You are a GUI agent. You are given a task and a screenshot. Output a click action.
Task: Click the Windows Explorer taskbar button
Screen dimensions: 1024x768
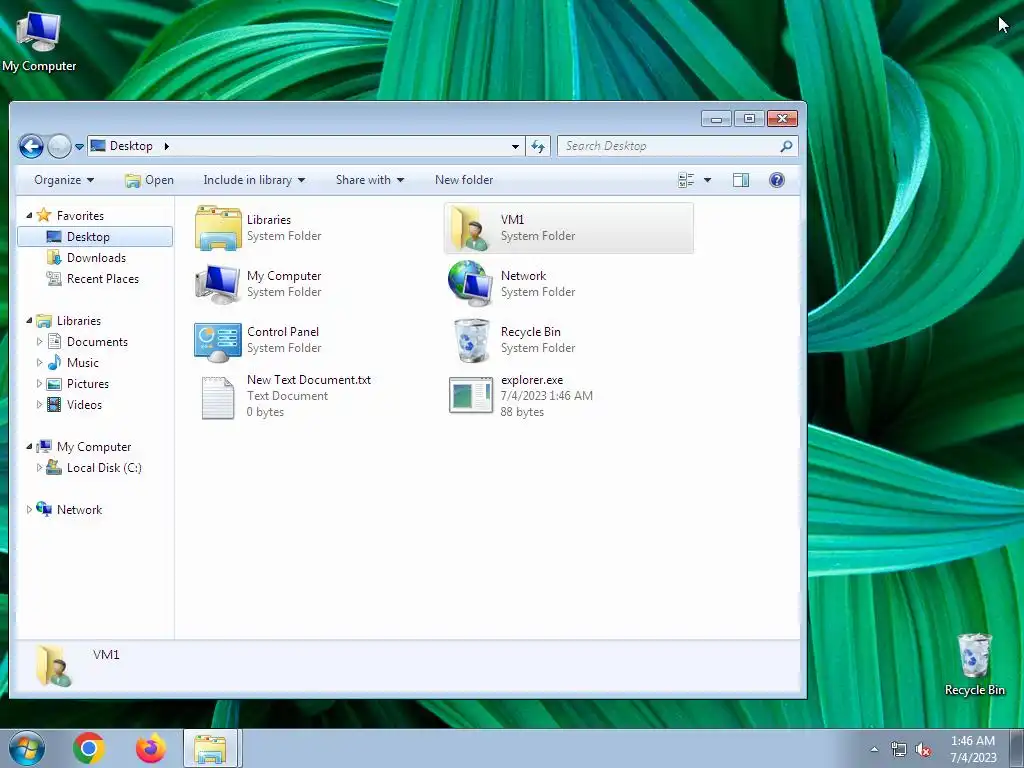(212, 748)
